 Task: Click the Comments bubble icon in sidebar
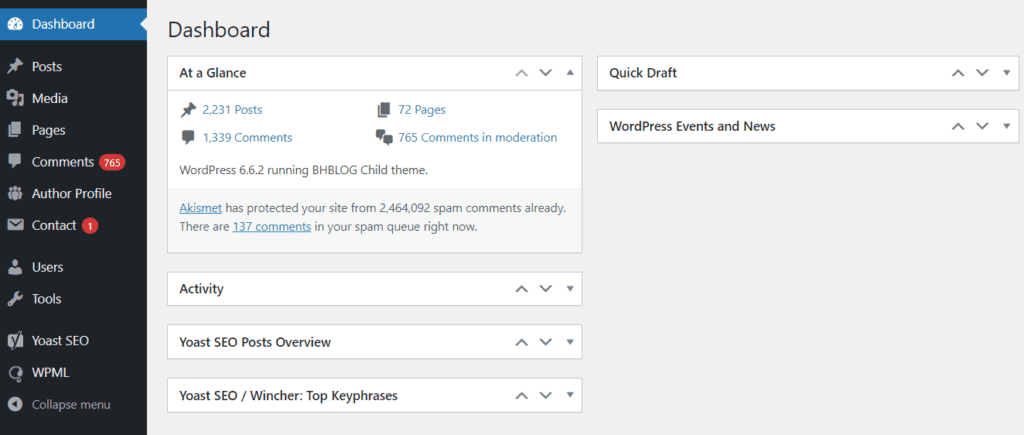pyautogui.click(x=15, y=161)
